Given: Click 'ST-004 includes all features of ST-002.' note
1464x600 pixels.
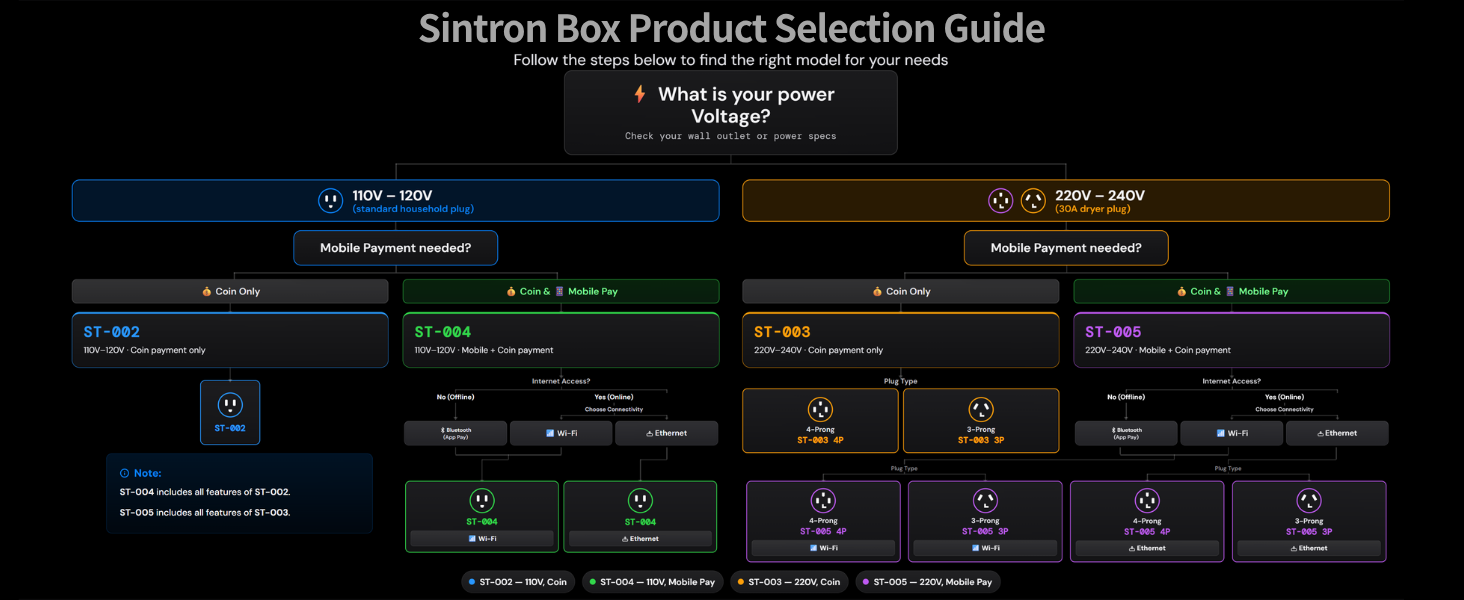Looking at the screenshot, I should [x=205, y=492].
